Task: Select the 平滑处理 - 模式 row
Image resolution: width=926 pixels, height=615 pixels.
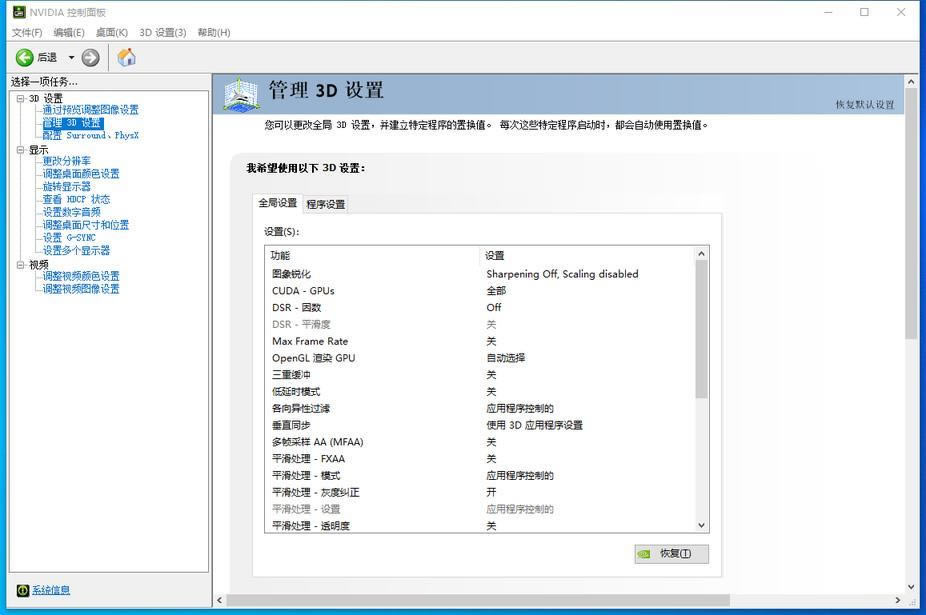Action: [480, 476]
